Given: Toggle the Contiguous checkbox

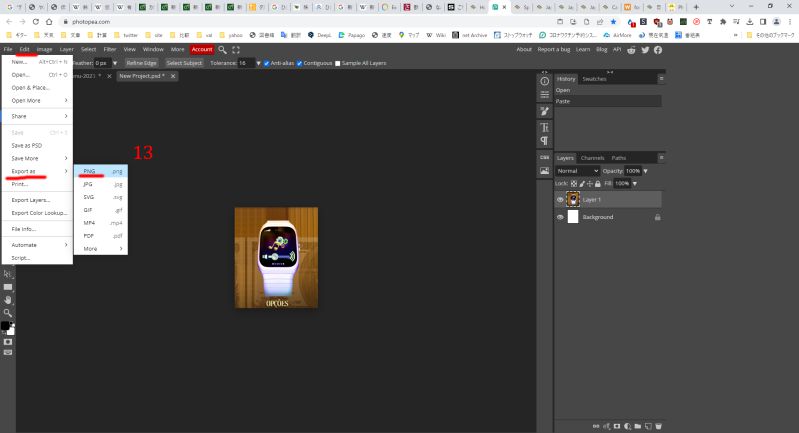Looking at the screenshot, I should [300, 63].
